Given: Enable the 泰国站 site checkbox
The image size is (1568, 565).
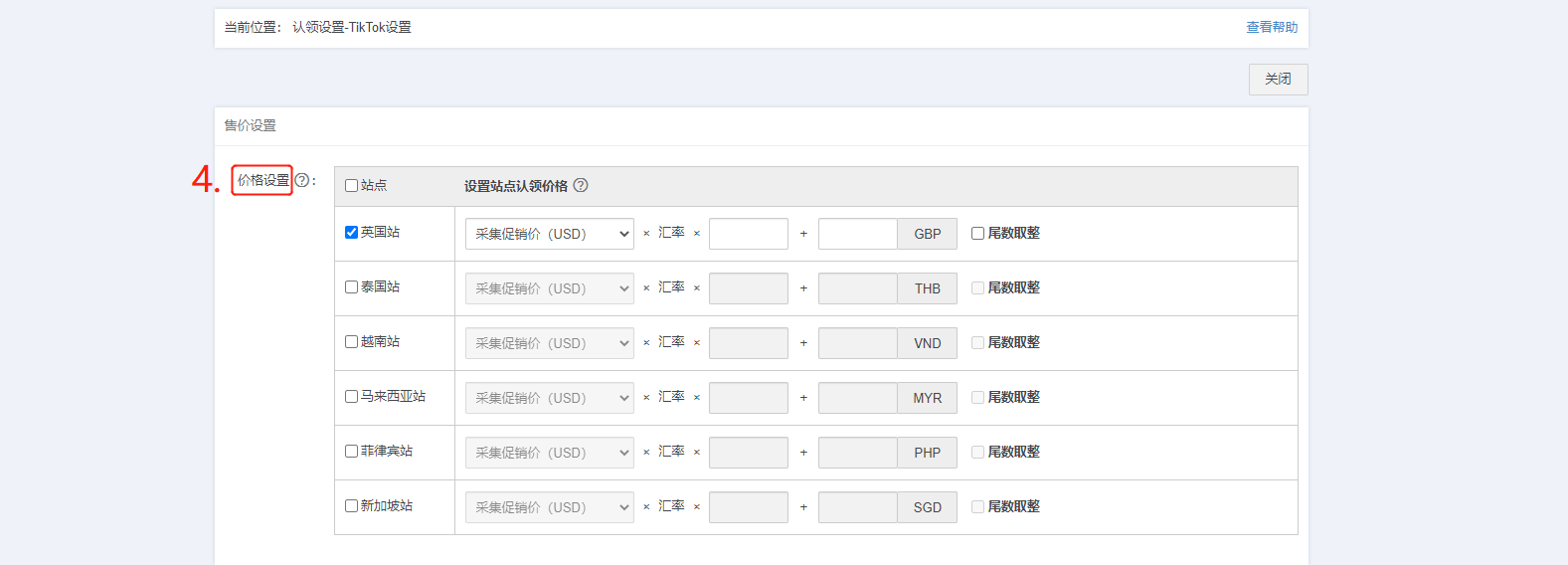Looking at the screenshot, I should [351, 287].
